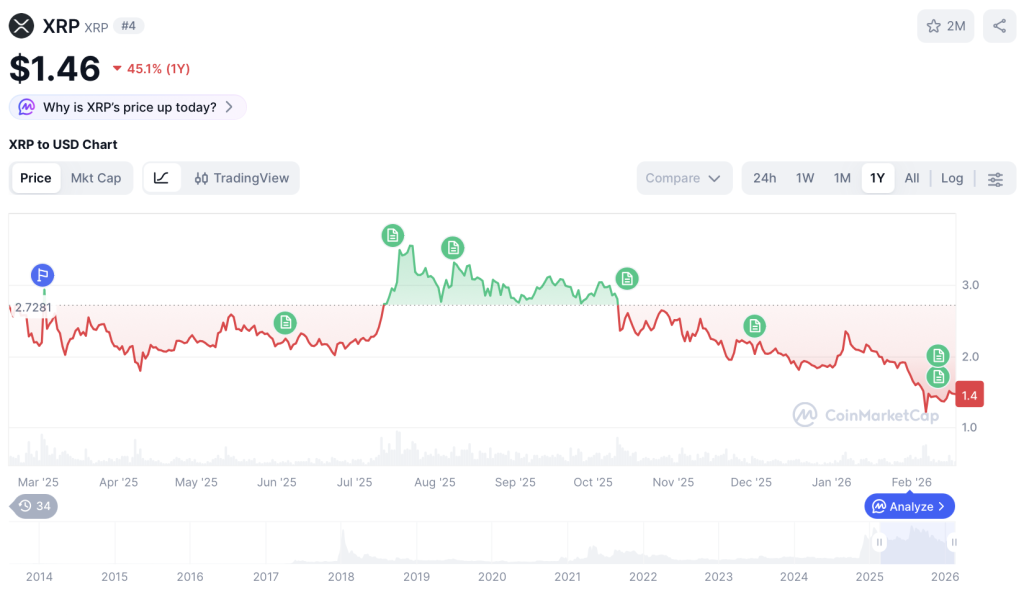Image resolution: width=1024 pixels, height=615 pixels.
Task: Click the history counter badge showing 34
Action: 35,506
